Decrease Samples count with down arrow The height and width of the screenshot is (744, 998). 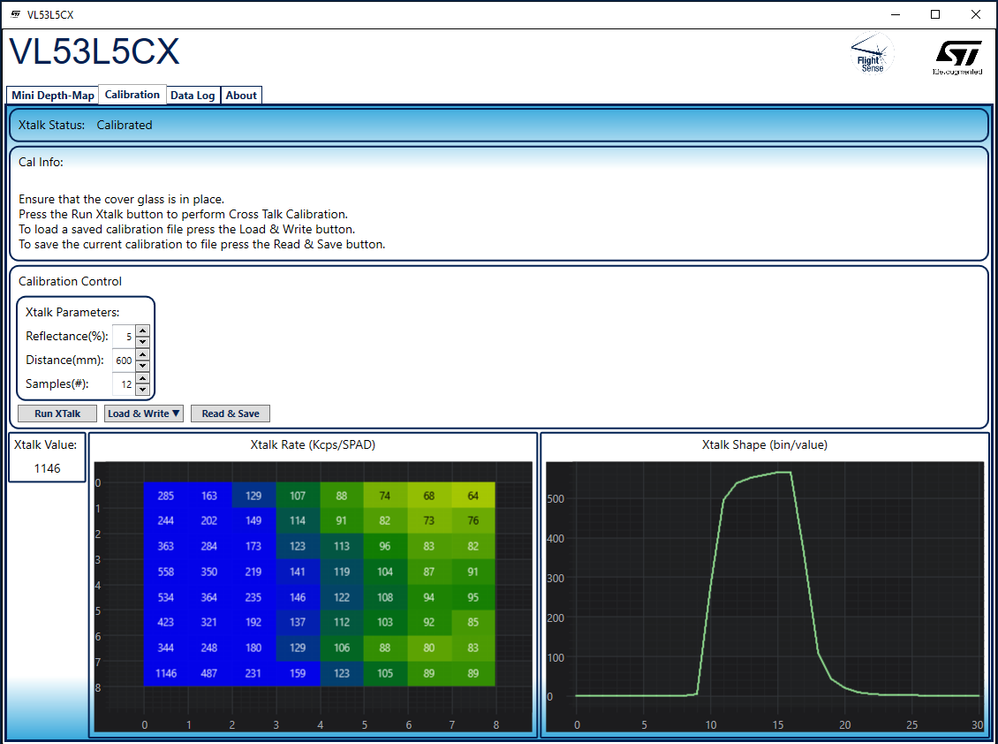pos(143,390)
